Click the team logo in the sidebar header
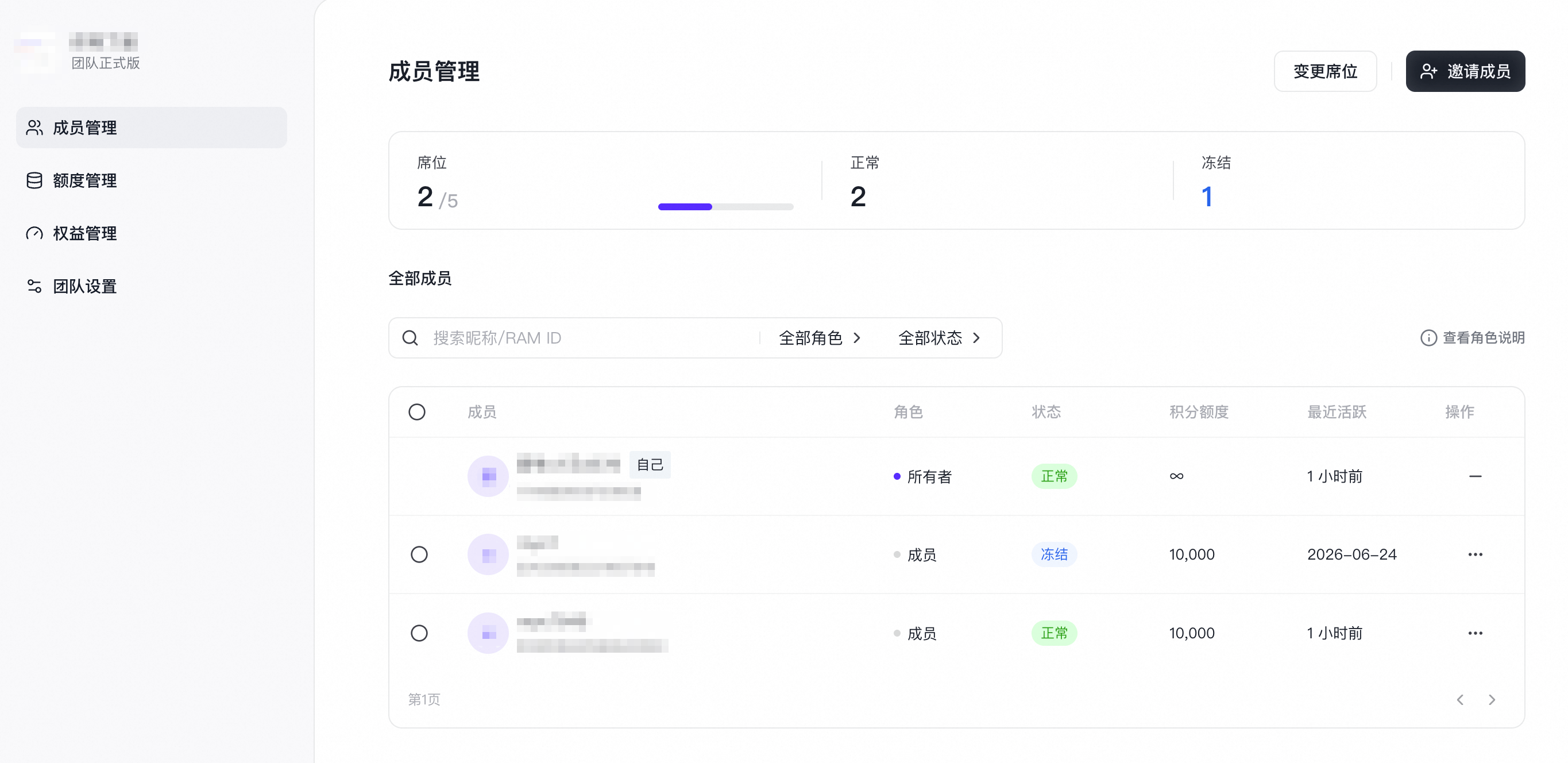 pos(35,52)
